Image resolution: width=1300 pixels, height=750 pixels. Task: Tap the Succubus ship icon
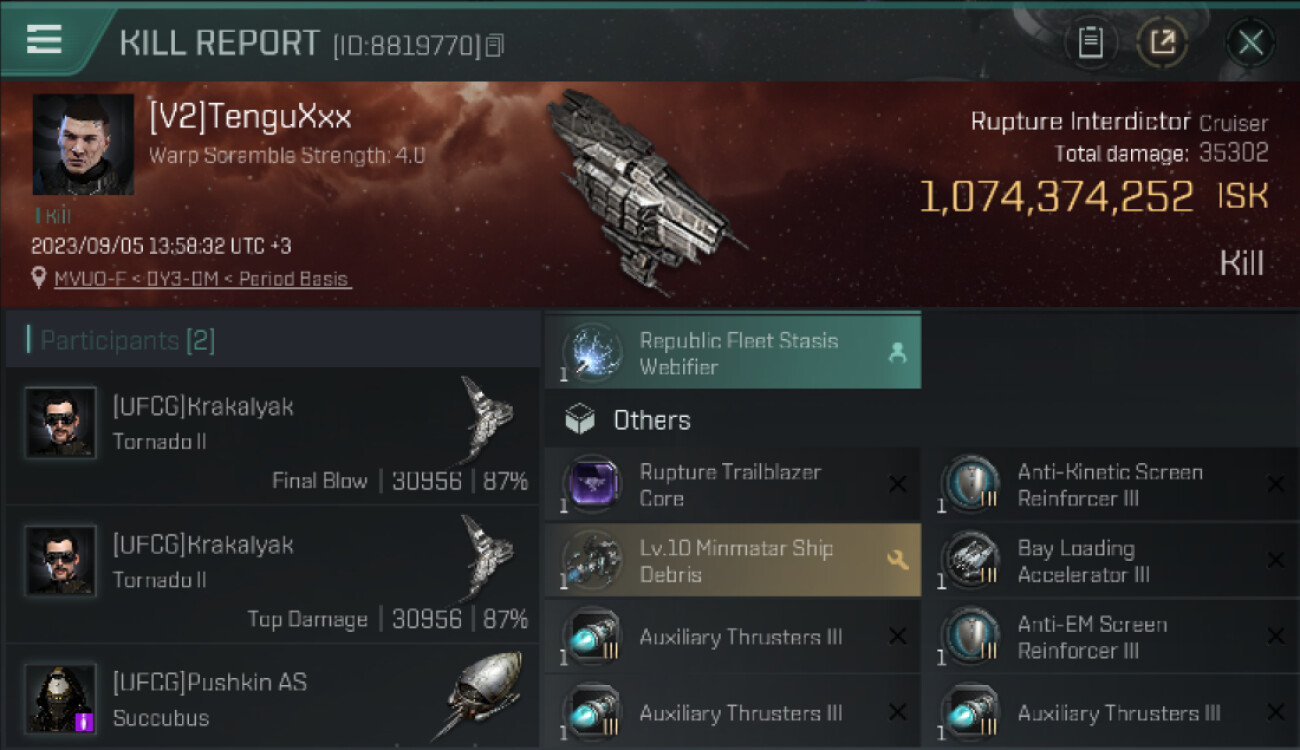[x=485, y=695]
